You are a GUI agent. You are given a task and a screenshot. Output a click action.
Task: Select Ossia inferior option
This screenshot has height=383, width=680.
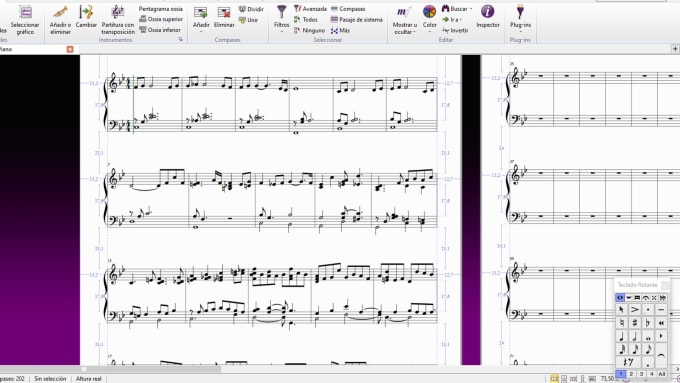160,30
